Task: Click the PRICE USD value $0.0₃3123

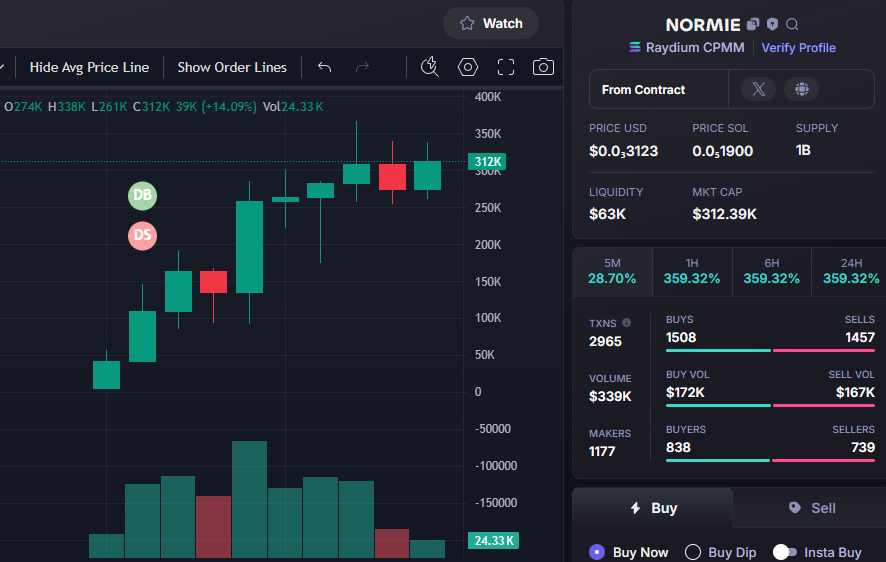Action: pyautogui.click(x=623, y=151)
